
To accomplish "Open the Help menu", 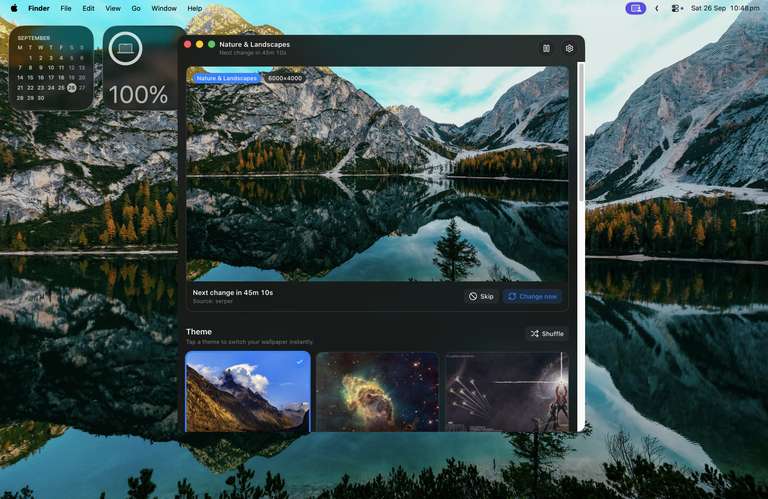I will [194, 8].
